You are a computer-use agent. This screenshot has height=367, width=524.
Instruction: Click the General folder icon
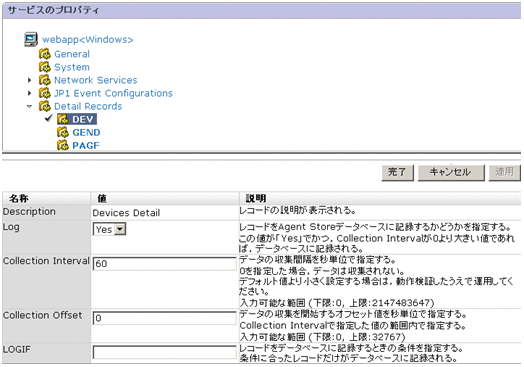45,53
